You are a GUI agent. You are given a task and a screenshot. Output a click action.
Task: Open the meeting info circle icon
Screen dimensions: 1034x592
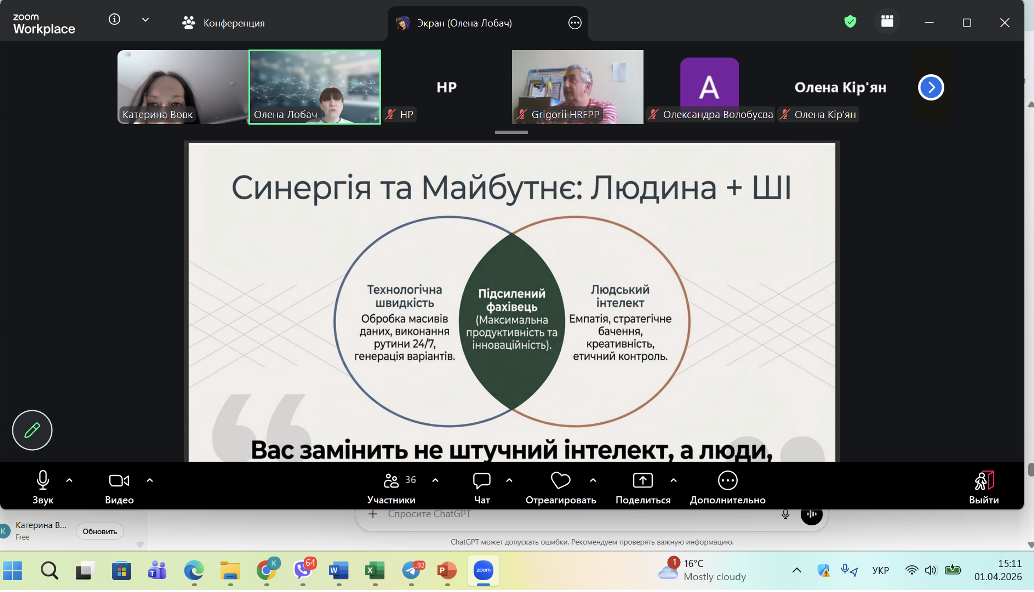pos(114,20)
